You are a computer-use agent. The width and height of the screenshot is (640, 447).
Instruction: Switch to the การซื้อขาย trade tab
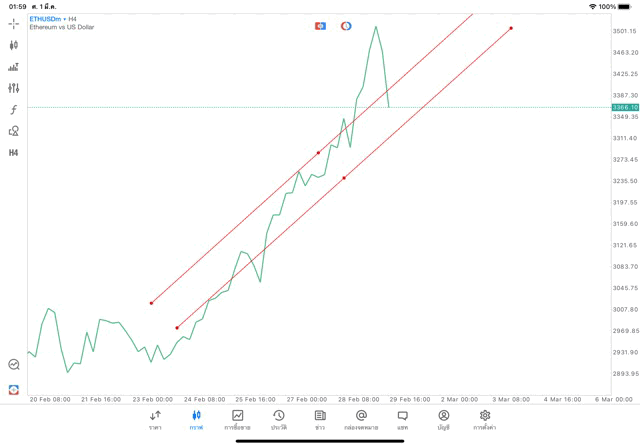(238, 419)
